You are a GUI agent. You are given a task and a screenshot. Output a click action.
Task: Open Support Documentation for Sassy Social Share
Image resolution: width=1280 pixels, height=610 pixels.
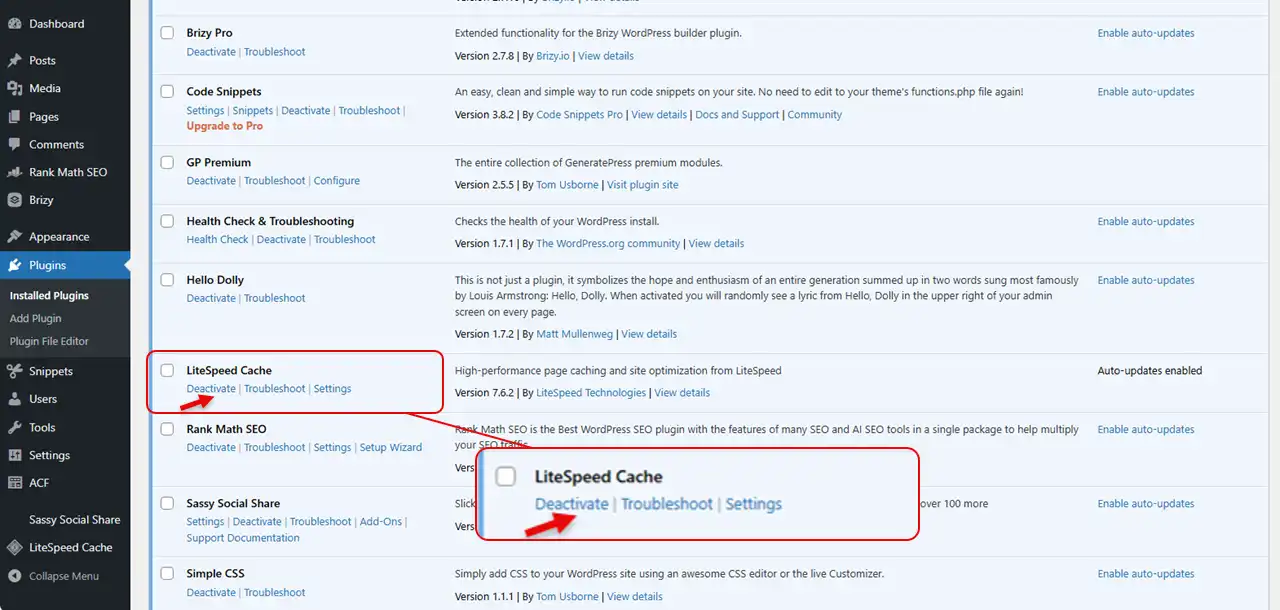pyautogui.click(x=243, y=538)
